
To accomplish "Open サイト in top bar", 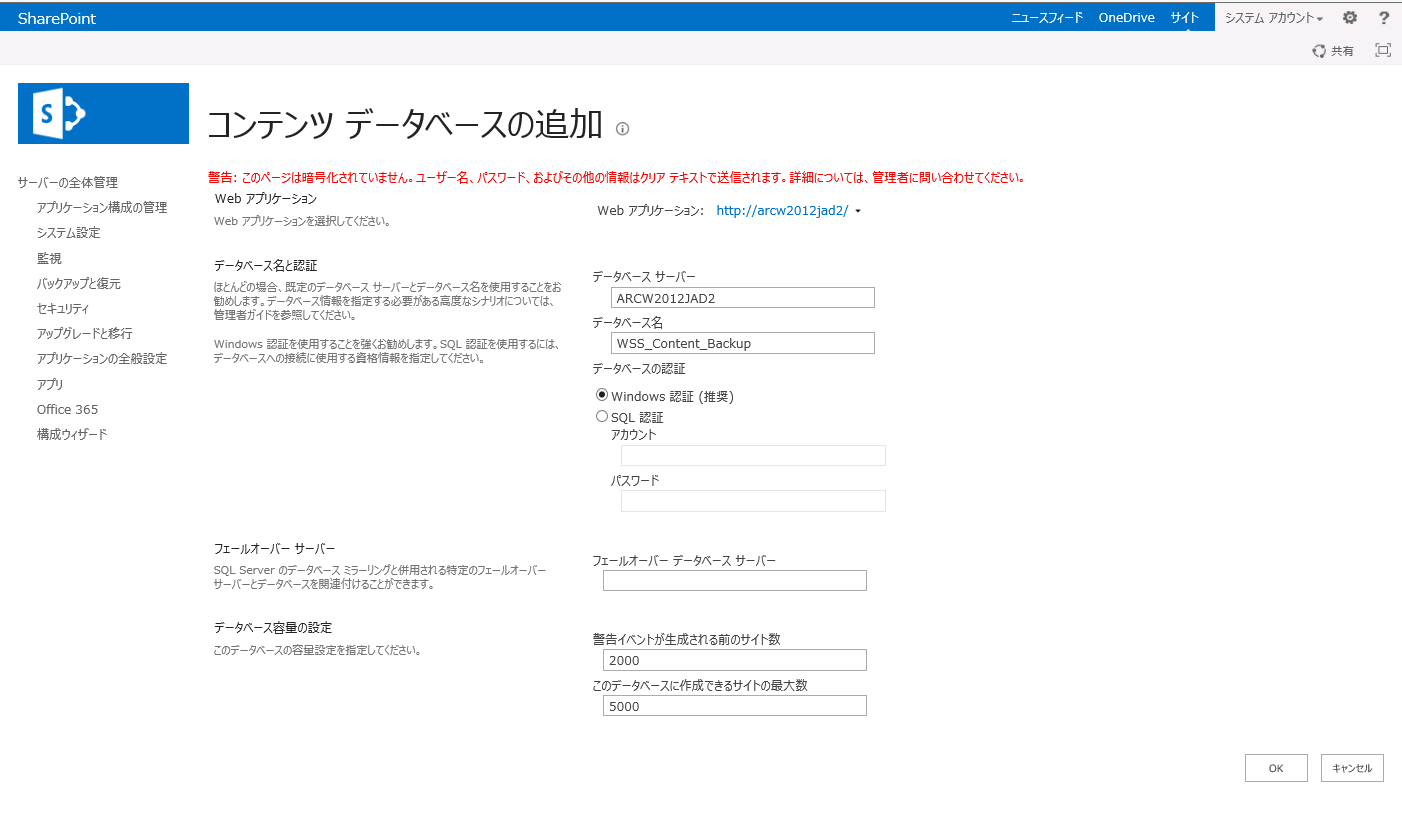I will pos(1185,18).
